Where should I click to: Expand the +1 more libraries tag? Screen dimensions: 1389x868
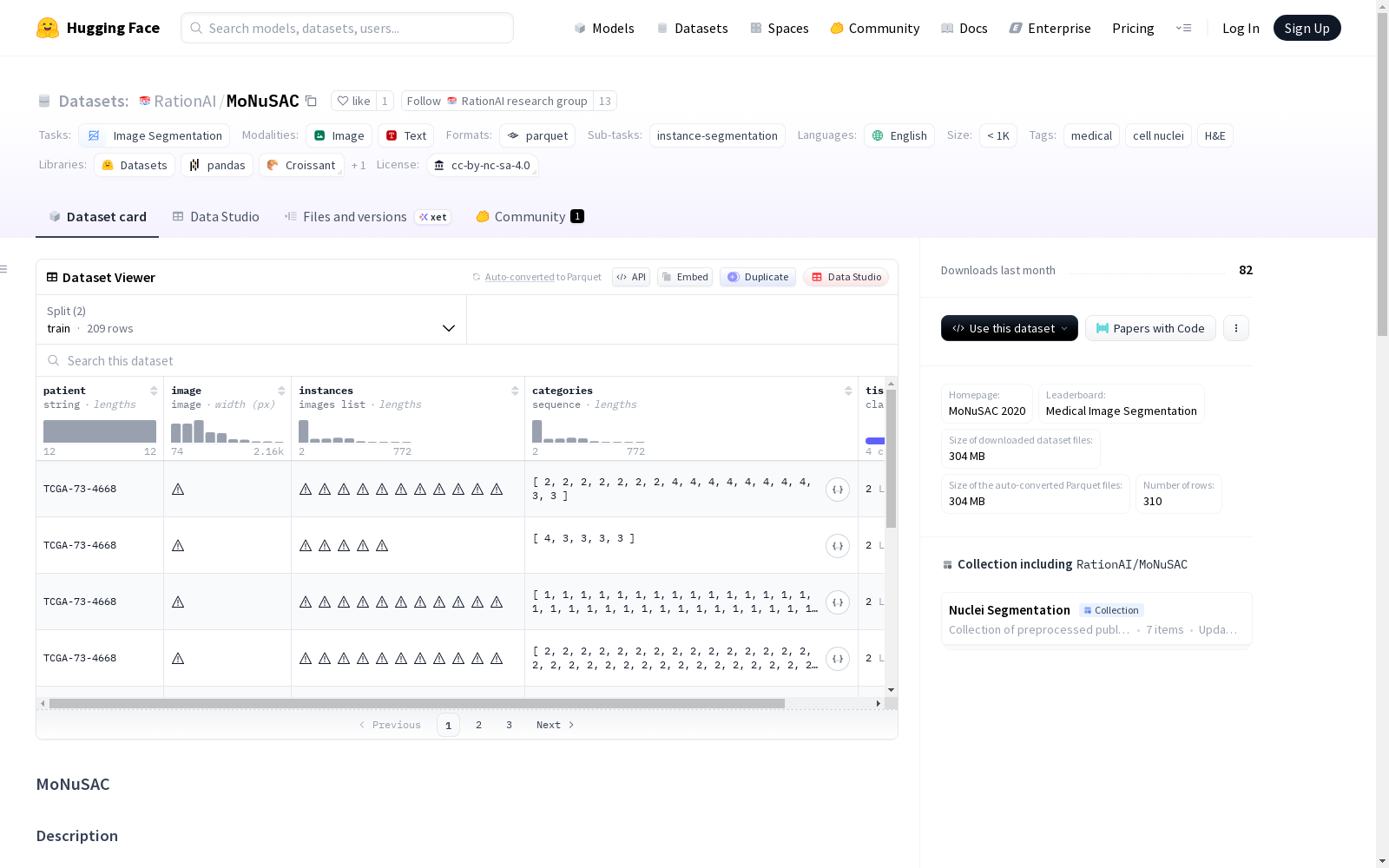(x=359, y=165)
